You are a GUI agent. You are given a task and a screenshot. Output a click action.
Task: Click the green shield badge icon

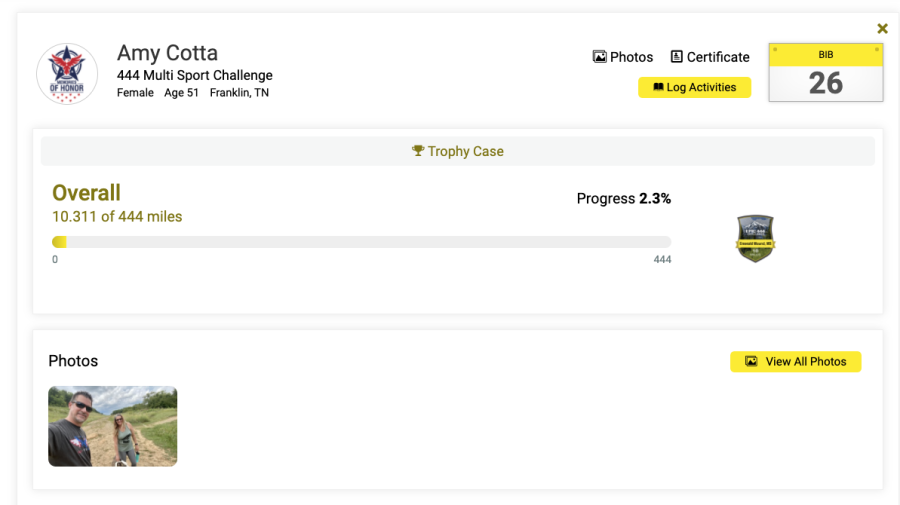click(x=755, y=238)
